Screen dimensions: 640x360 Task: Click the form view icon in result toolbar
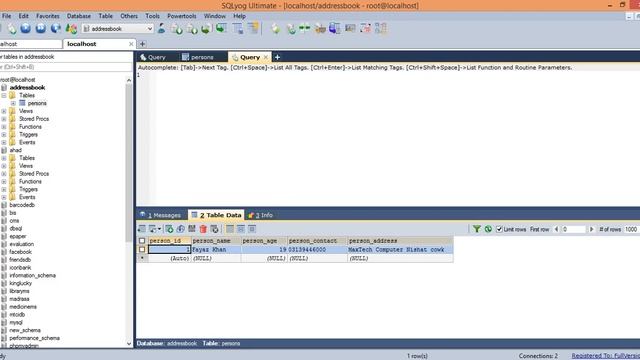click(x=241, y=229)
